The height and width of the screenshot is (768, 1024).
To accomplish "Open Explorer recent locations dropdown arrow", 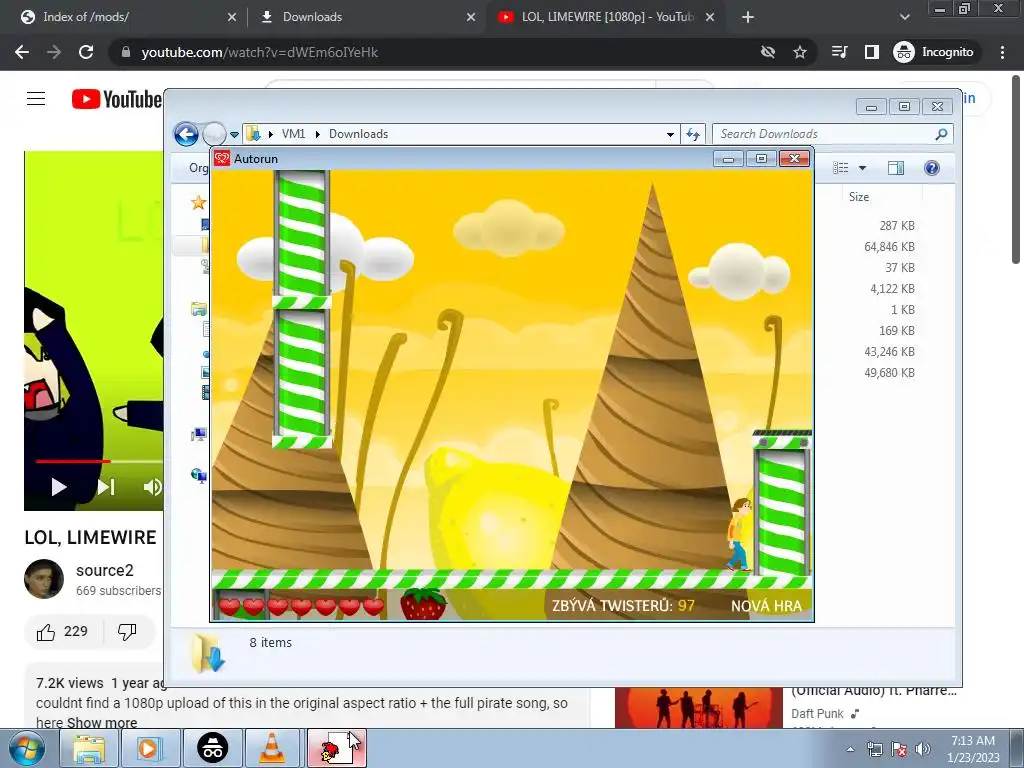I will pos(234,135).
